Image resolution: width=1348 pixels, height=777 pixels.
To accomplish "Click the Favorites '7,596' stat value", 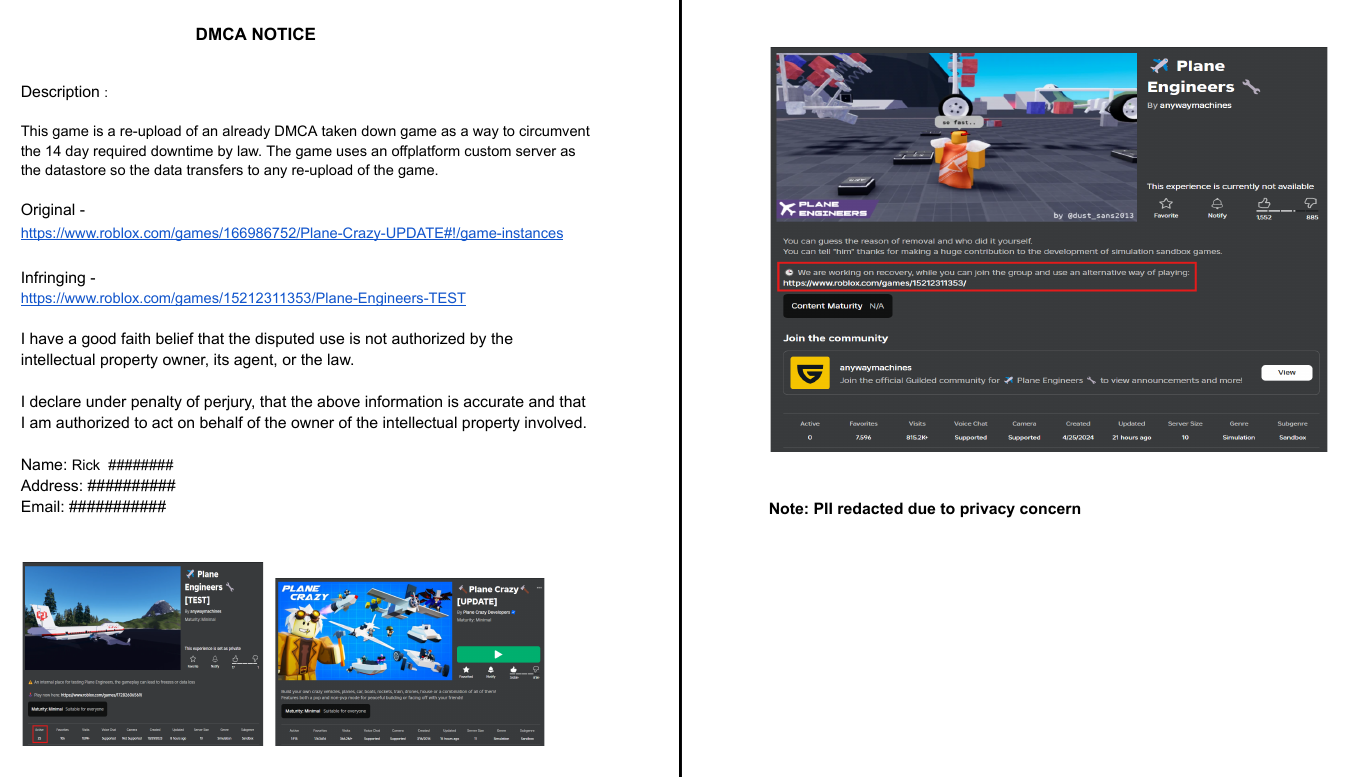I will click(863, 438).
